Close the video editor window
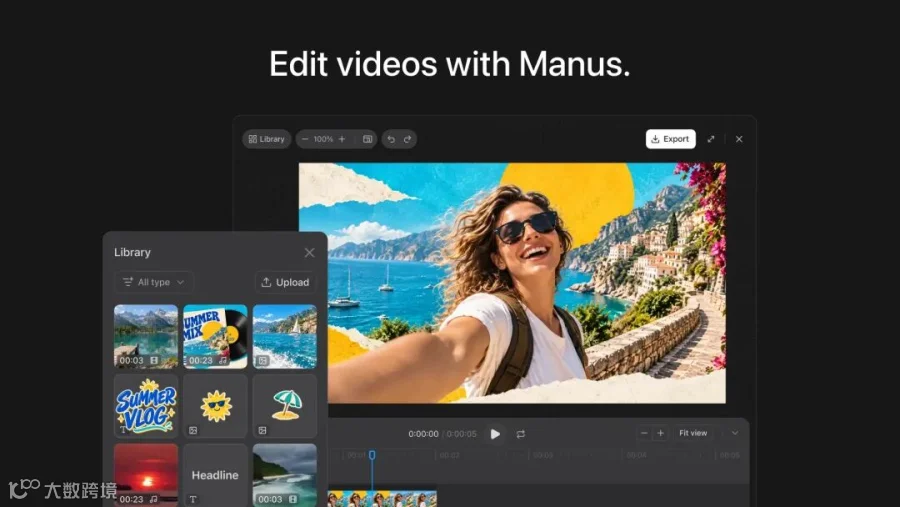 [739, 139]
